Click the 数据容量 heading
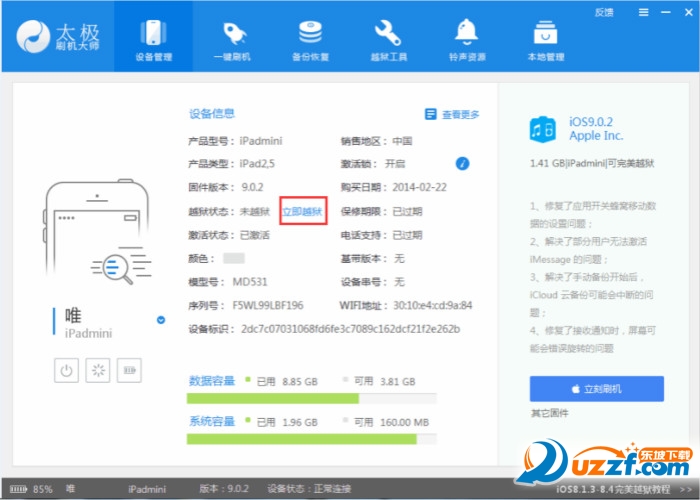 pos(212,381)
